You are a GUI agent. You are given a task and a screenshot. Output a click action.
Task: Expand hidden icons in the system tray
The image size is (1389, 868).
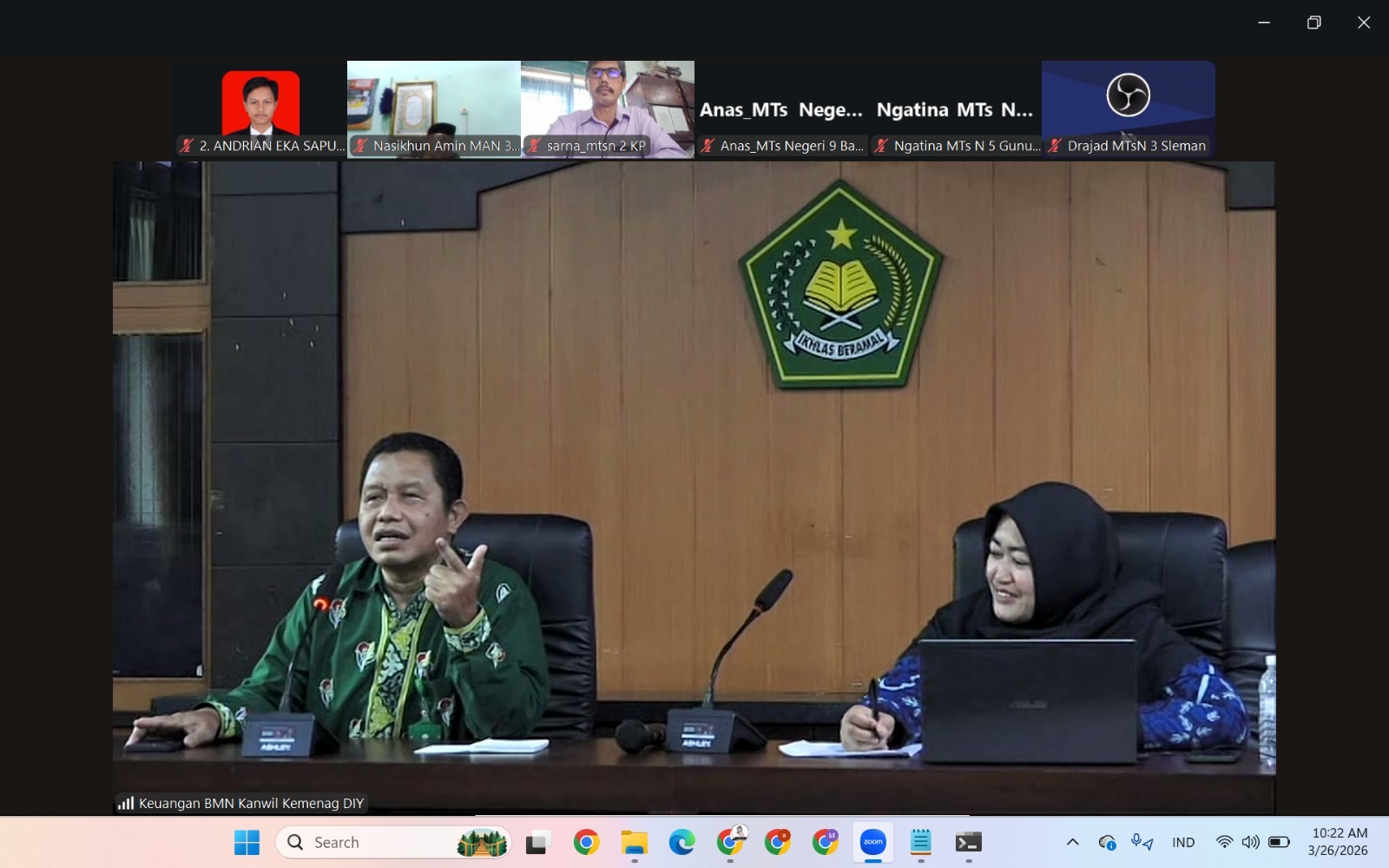(1073, 841)
